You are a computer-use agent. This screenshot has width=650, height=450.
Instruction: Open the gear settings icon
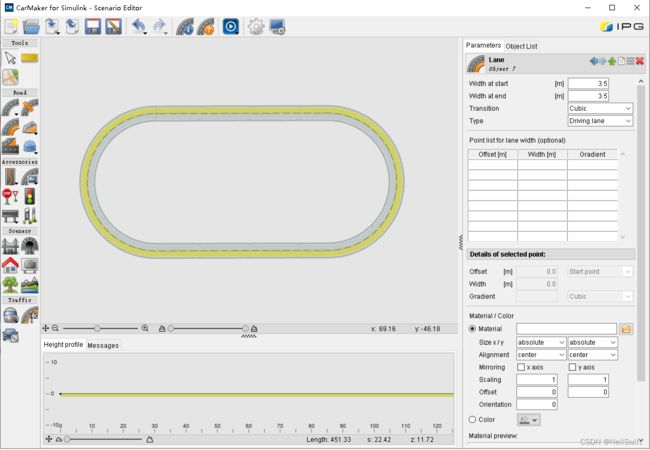click(x=256, y=27)
